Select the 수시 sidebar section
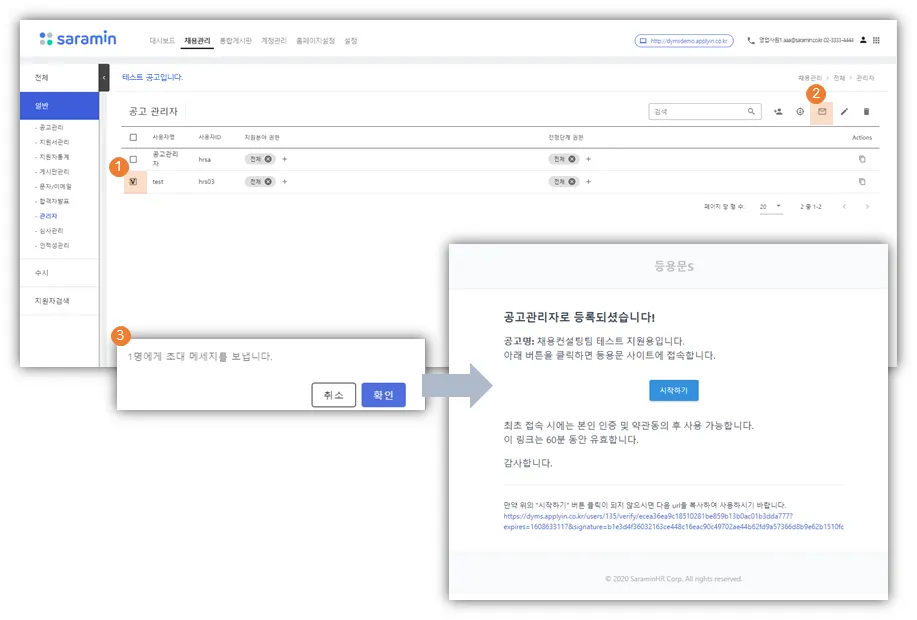The height and width of the screenshot is (620, 917). (x=59, y=273)
